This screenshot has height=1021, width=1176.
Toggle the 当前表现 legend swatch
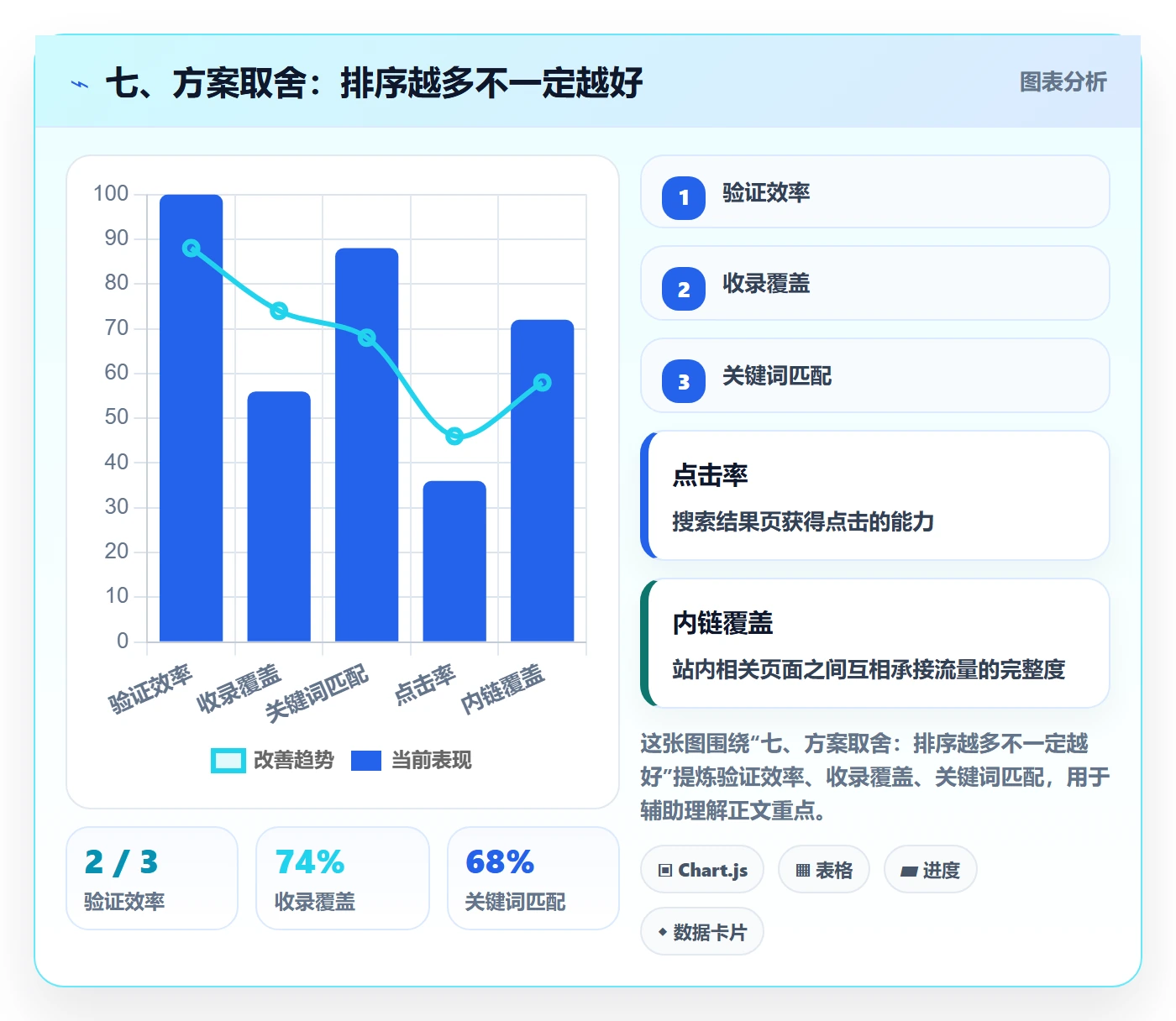[x=365, y=760]
